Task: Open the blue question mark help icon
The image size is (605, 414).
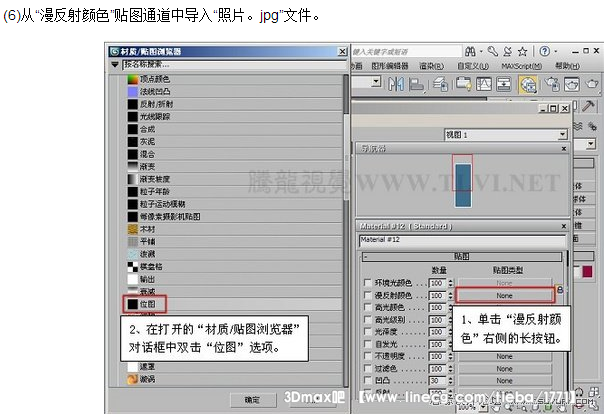Action: (x=544, y=51)
